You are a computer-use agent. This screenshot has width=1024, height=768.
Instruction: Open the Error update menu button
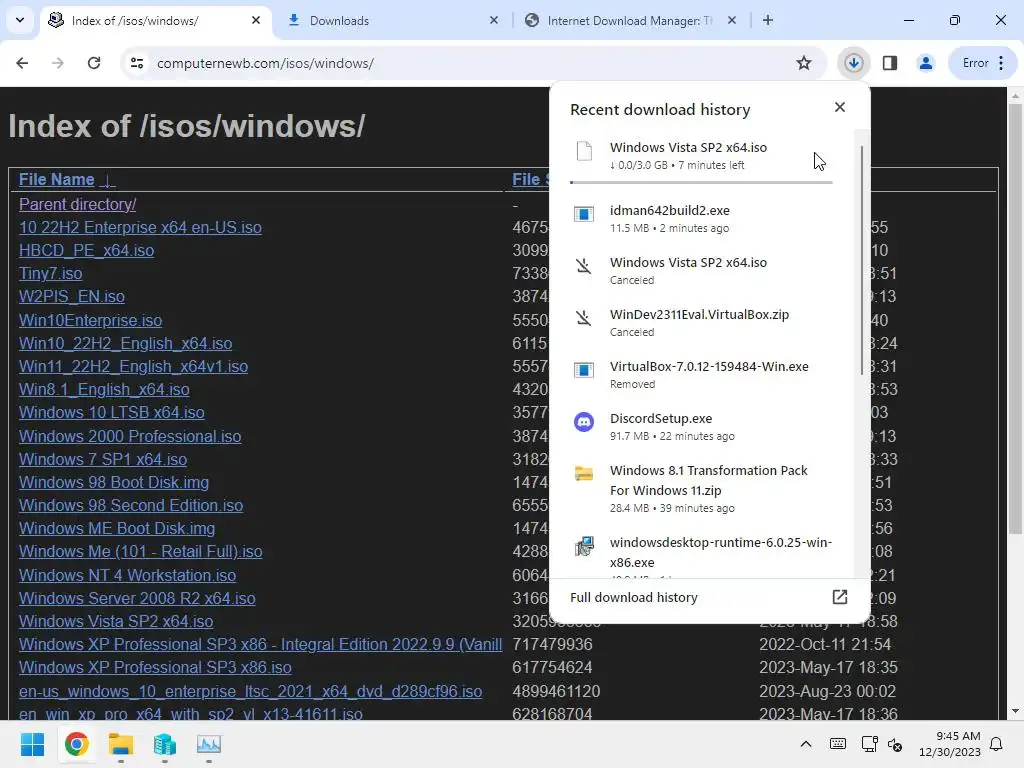[x=983, y=63]
